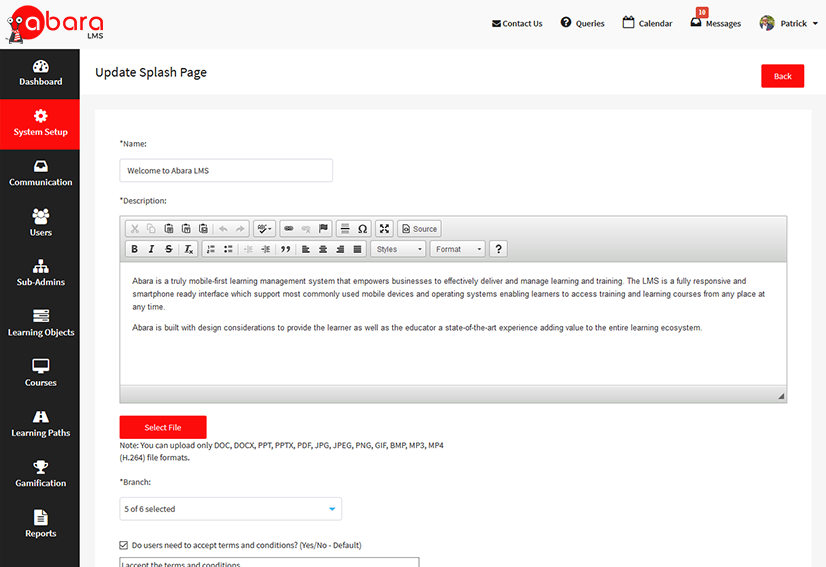Click the Redo arrow icon

click(x=240, y=229)
